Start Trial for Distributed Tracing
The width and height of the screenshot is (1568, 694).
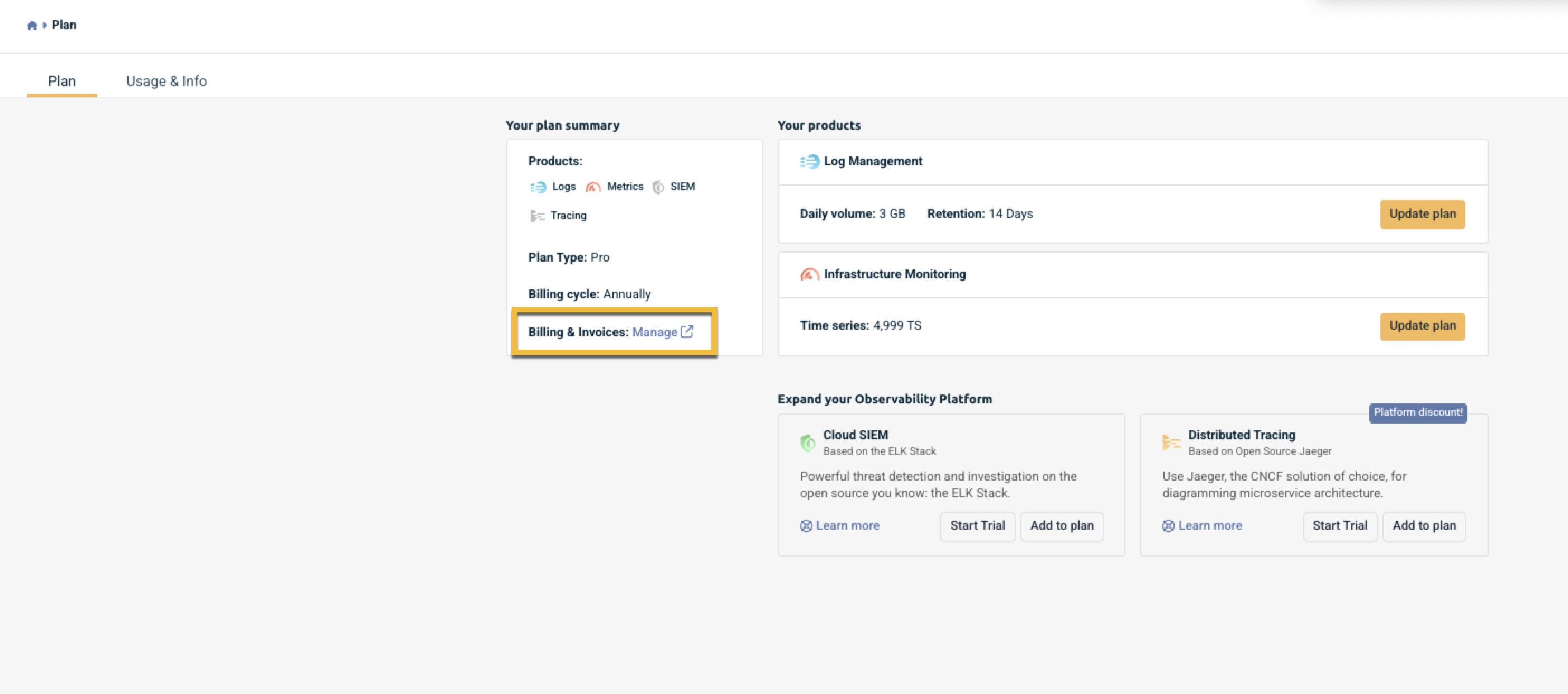pyautogui.click(x=1340, y=525)
